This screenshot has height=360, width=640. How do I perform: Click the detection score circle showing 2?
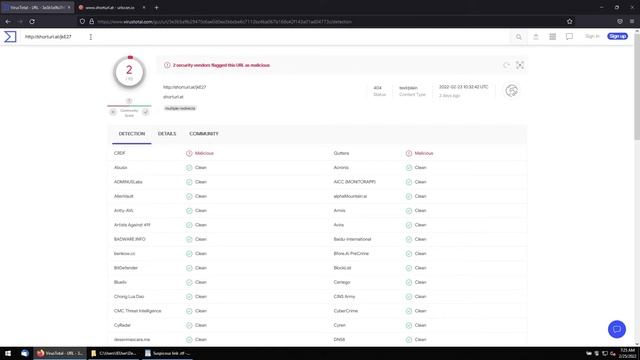click(129, 72)
